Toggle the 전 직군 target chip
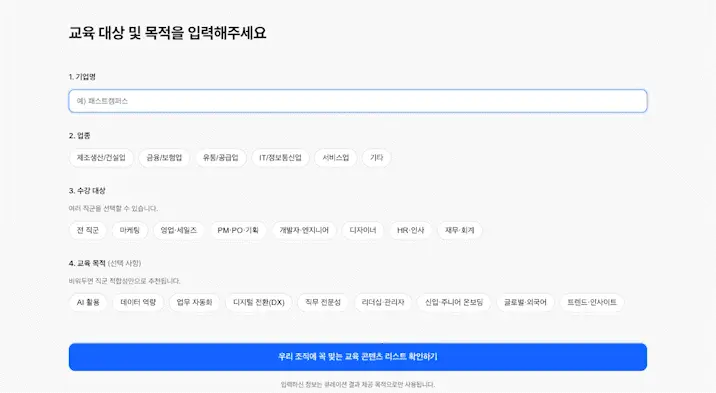Screen dimensions: 716x393 (x=88, y=231)
